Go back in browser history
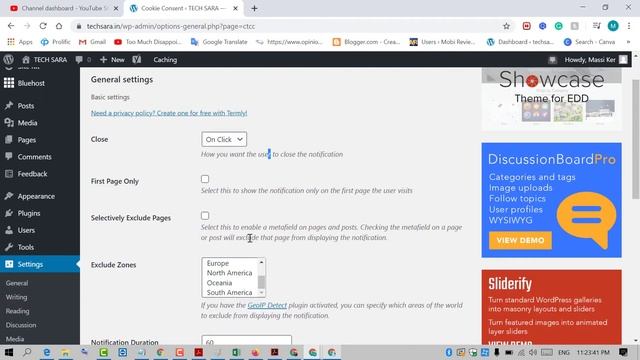 point(11,26)
